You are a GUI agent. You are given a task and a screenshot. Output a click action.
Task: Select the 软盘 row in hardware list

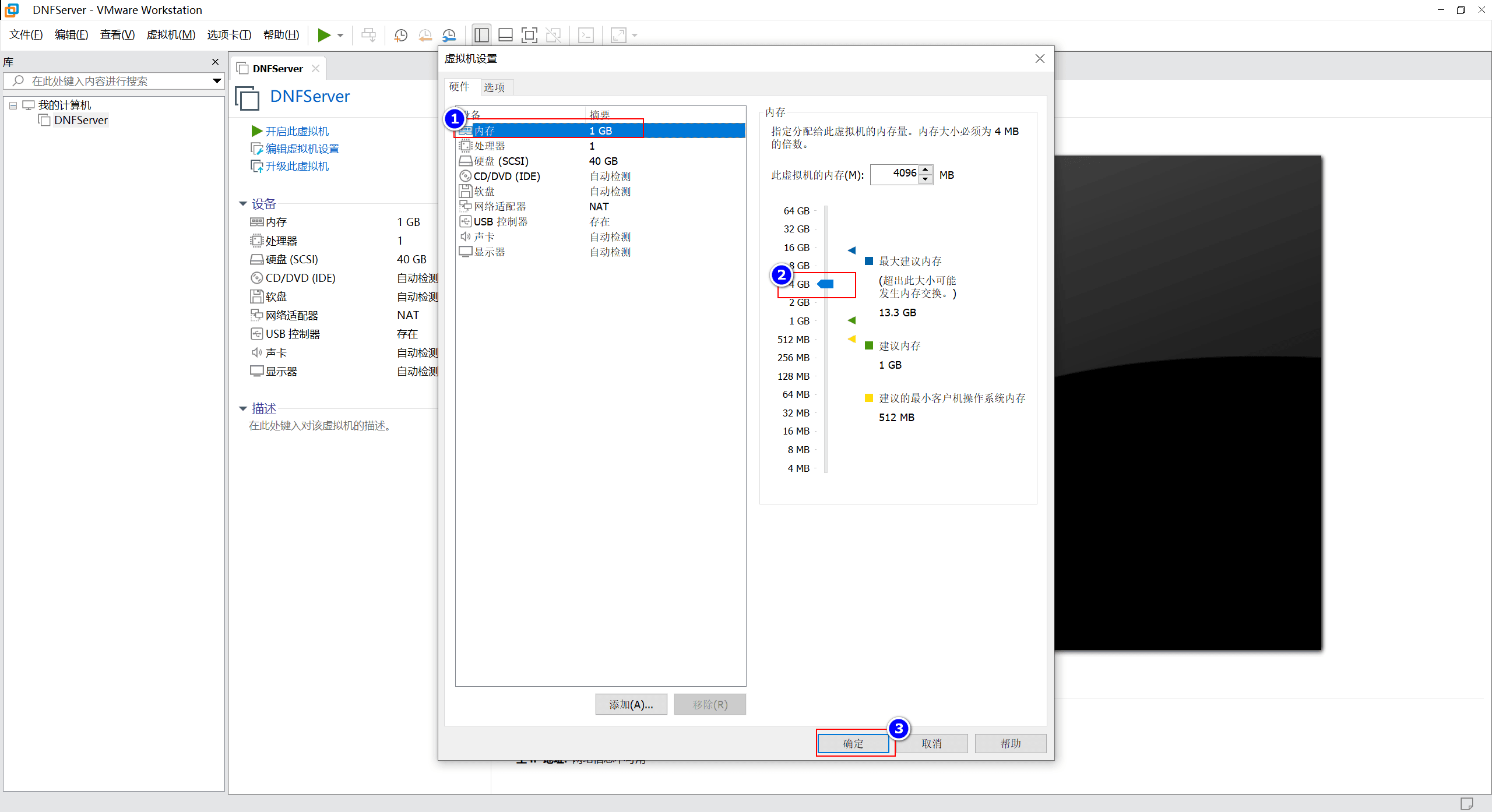pos(601,192)
